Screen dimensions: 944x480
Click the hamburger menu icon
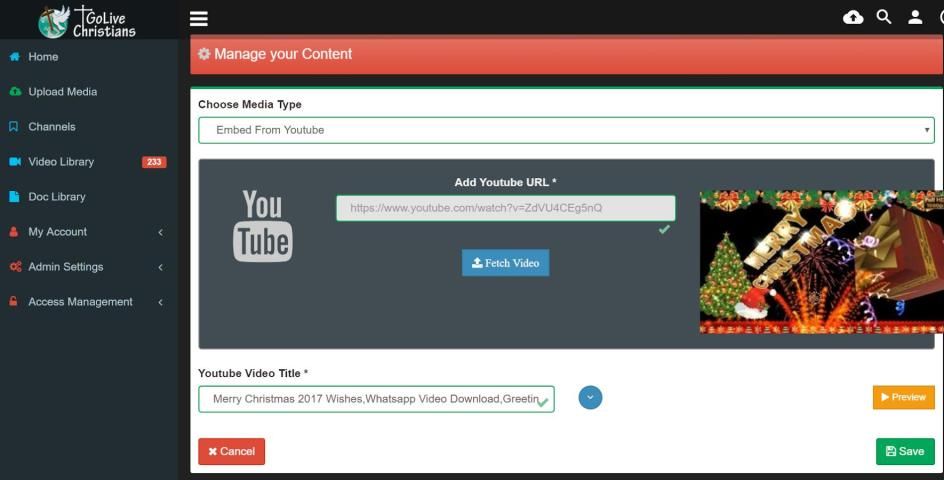point(199,18)
